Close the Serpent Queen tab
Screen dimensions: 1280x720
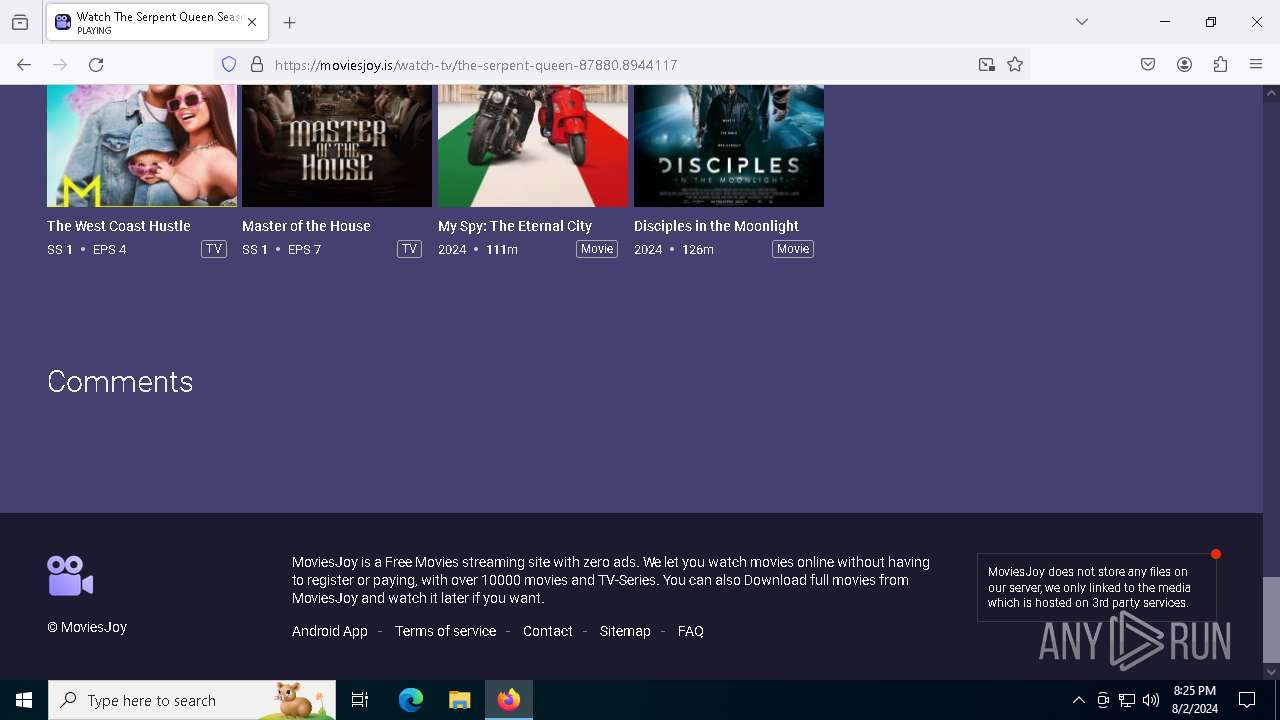[252, 22]
